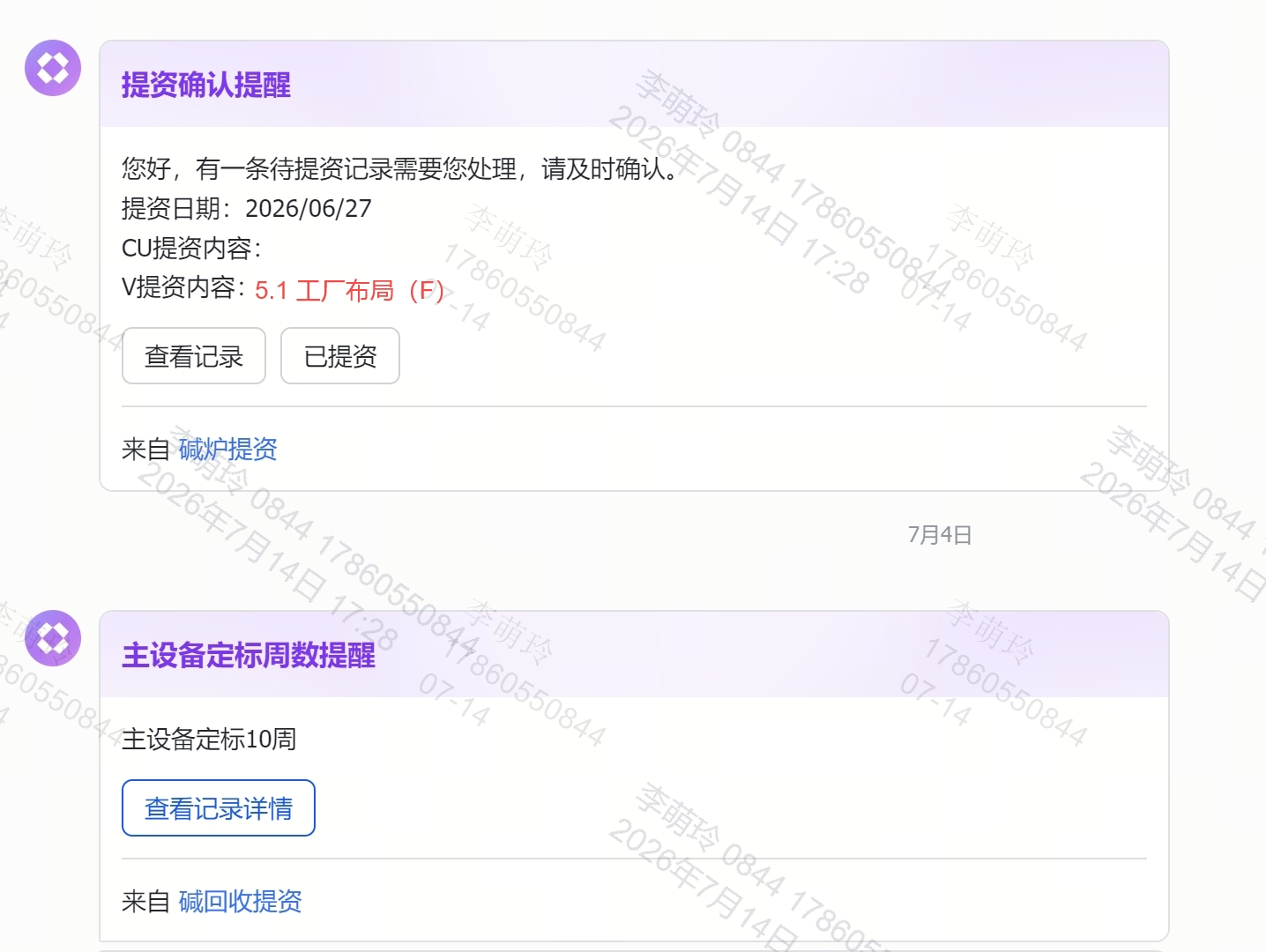Open the 碱回收提资 source link
The width and height of the screenshot is (1266, 952).
241,902
